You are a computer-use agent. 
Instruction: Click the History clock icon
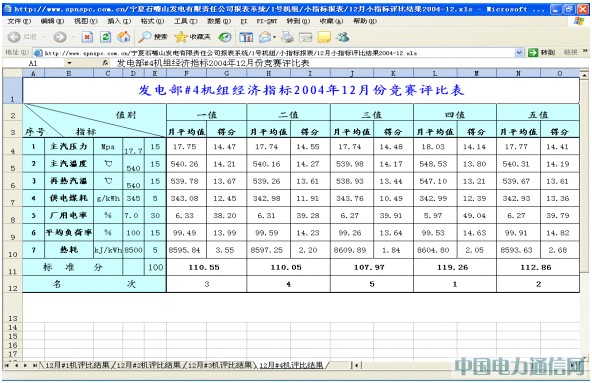coord(225,37)
